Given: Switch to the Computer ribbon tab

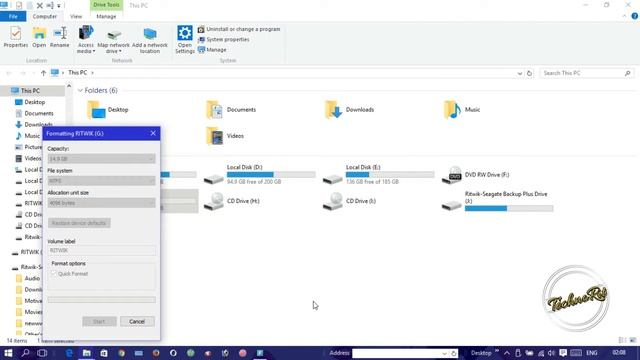Looking at the screenshot, I should tap(44, 16).
